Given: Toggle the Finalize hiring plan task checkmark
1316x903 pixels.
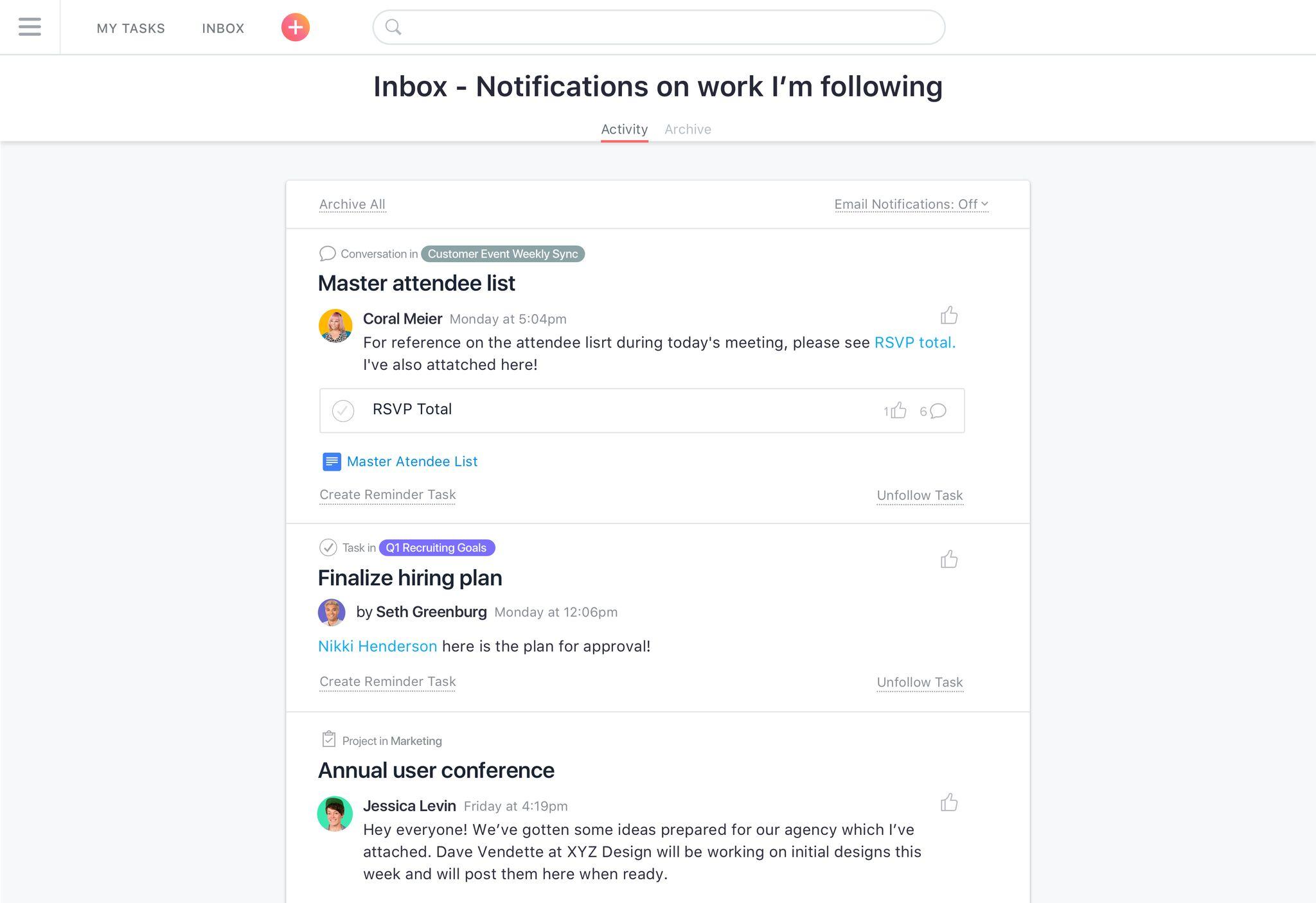Looking at the screenshot, I should 328,547.
